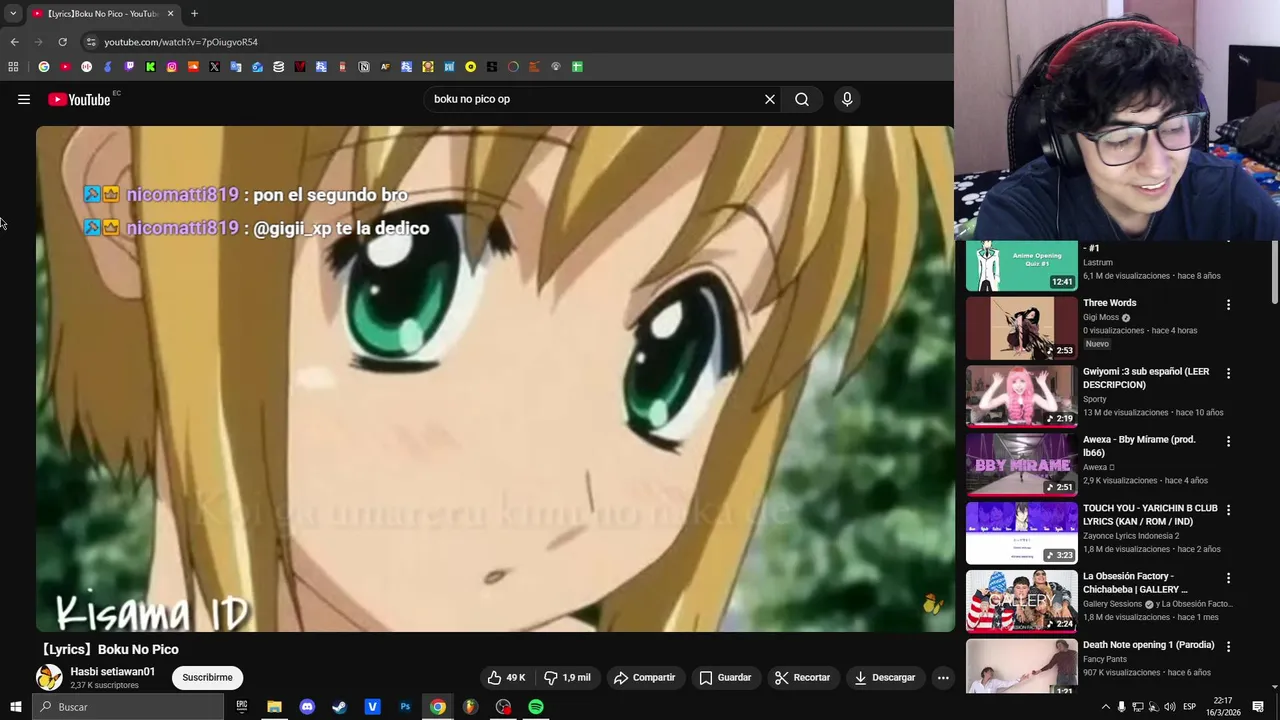Screen dimensions: 1280x720
Task: Open the green Sheets-style bookmark at the end
Action: [x=577, y=67]
